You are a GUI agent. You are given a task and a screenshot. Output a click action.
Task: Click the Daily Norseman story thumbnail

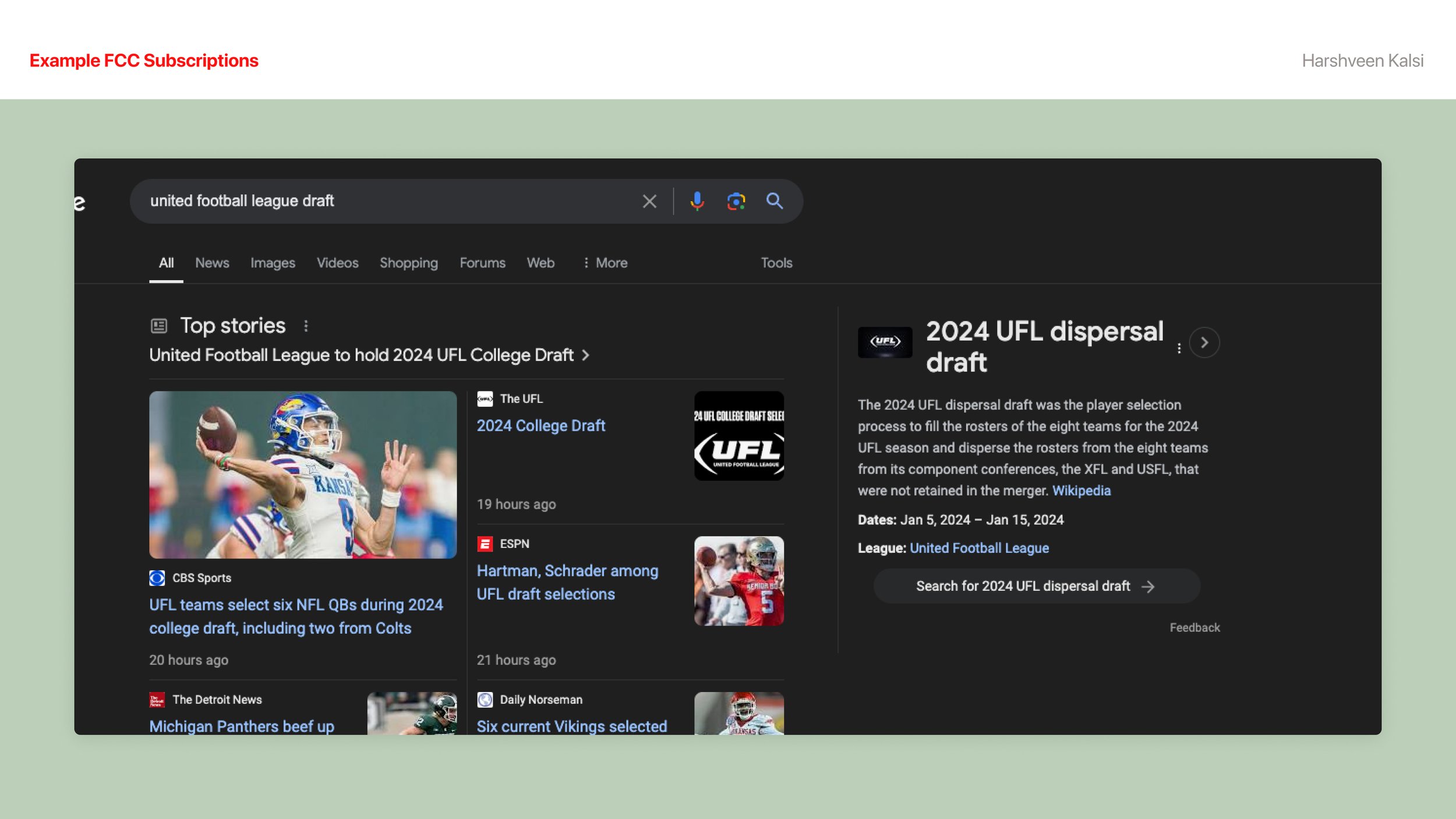click(738, 713)
